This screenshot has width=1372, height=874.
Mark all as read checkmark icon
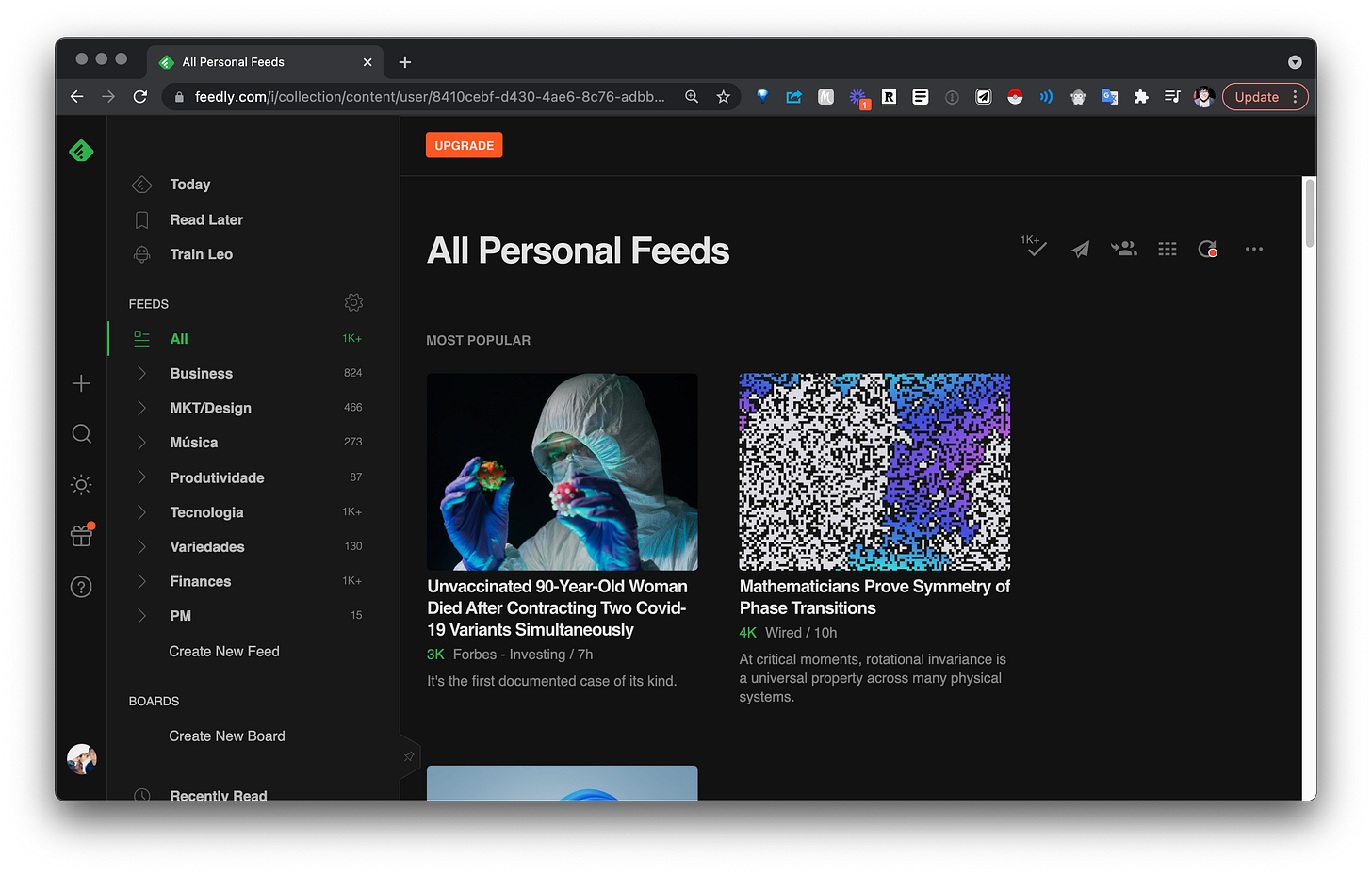click(1034, 247)
